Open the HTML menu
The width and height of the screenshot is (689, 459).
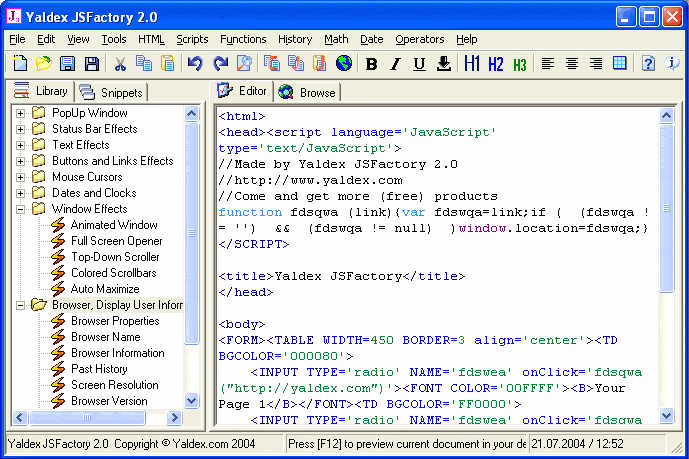[x=151, y=40]
